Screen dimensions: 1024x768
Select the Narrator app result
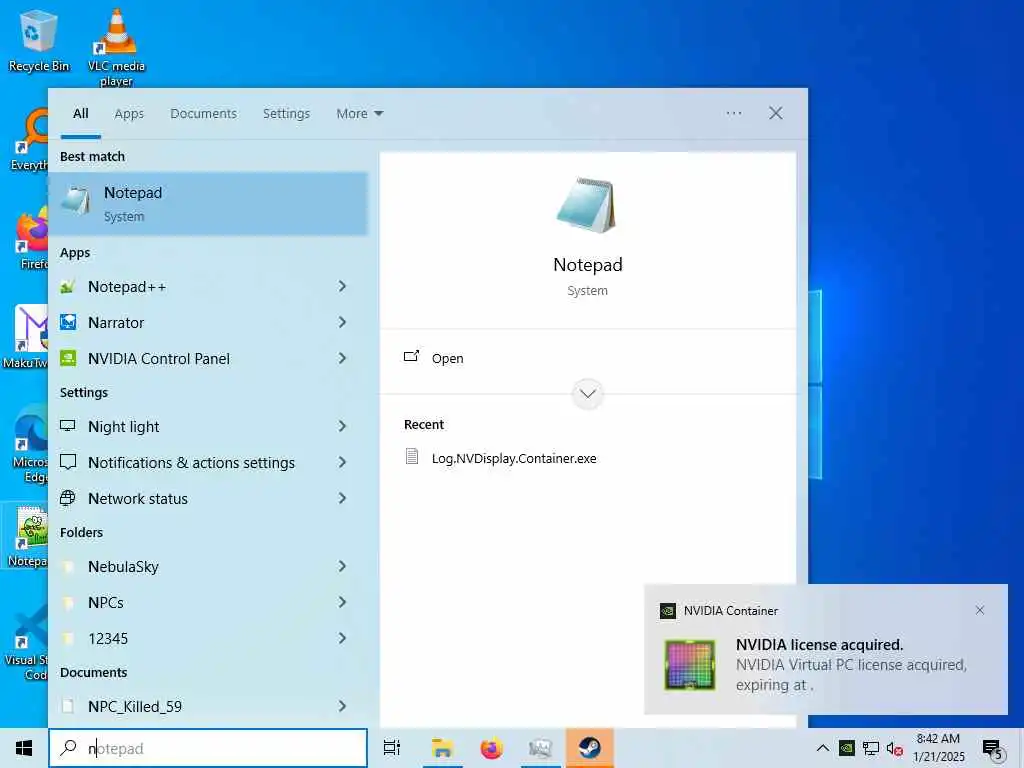click(x=208, y=322)
